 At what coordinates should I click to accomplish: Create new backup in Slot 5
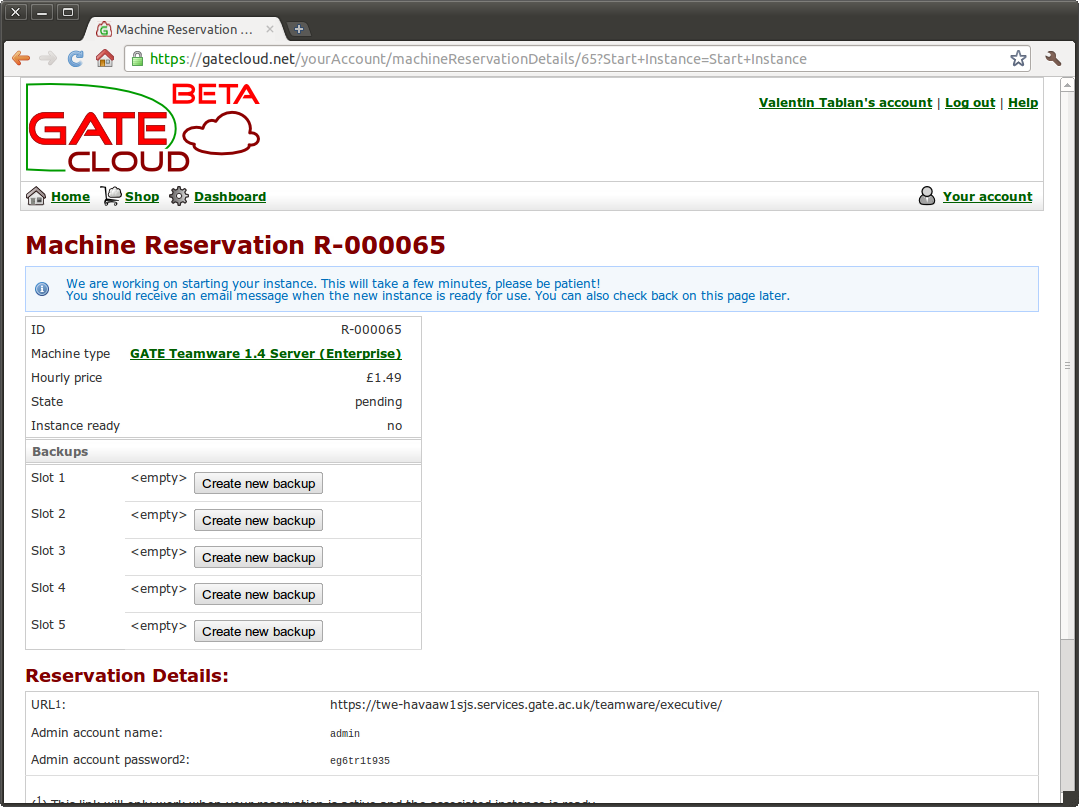pos(259,632)
